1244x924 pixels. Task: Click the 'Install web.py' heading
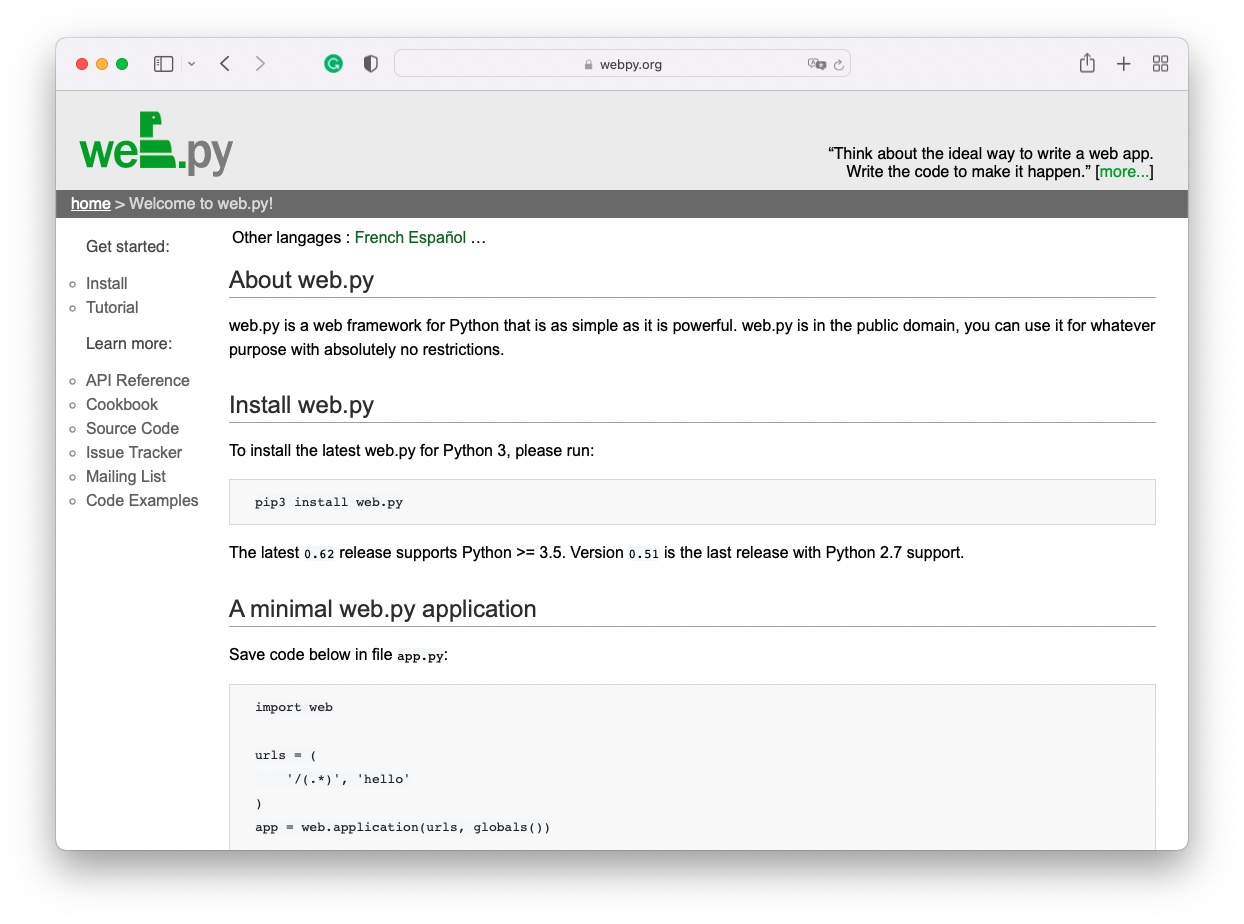pyautogui.click(x=301, y=405)
